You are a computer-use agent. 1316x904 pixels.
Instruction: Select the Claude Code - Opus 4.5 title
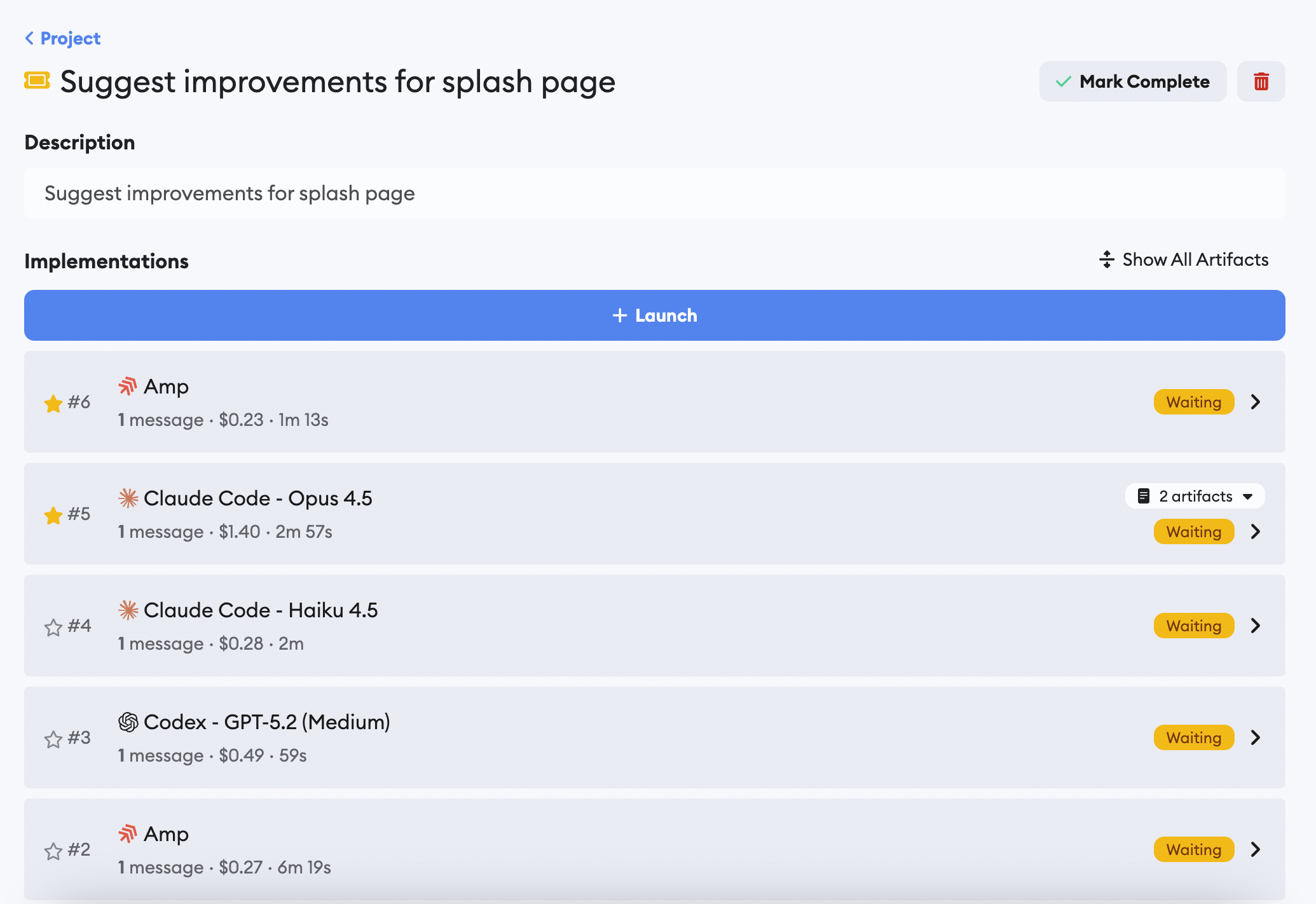coord(258,498)
